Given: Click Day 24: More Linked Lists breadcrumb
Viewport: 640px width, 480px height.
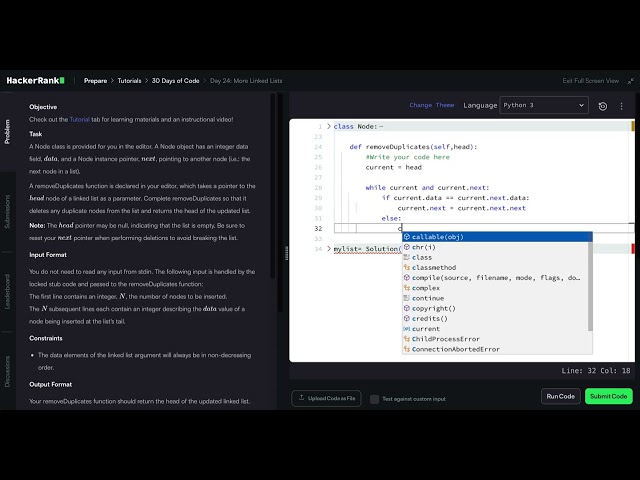Looking at the screenshot, I should [246, 81].
